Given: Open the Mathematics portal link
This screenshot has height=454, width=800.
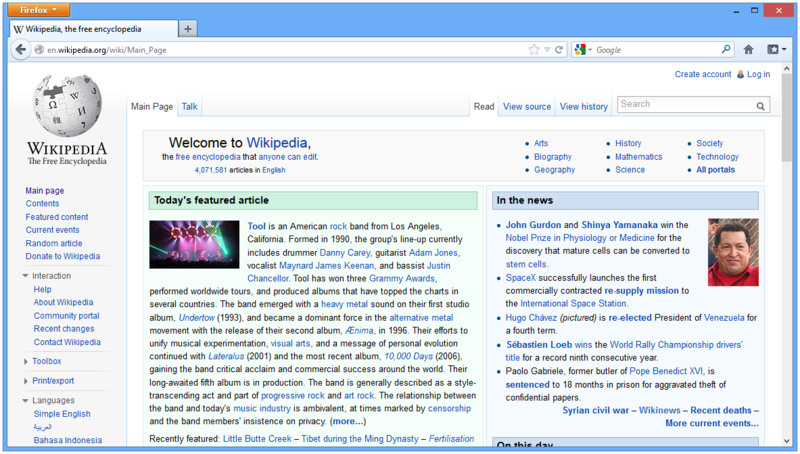Looking at the screenshot, I should pos(638,157).
